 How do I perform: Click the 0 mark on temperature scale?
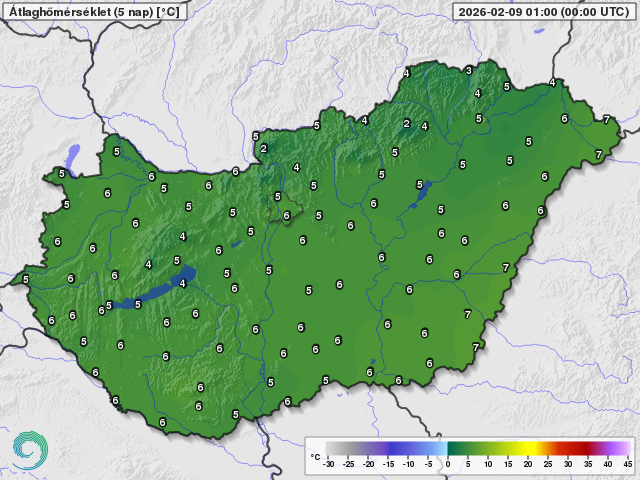(x=448, y=463)
